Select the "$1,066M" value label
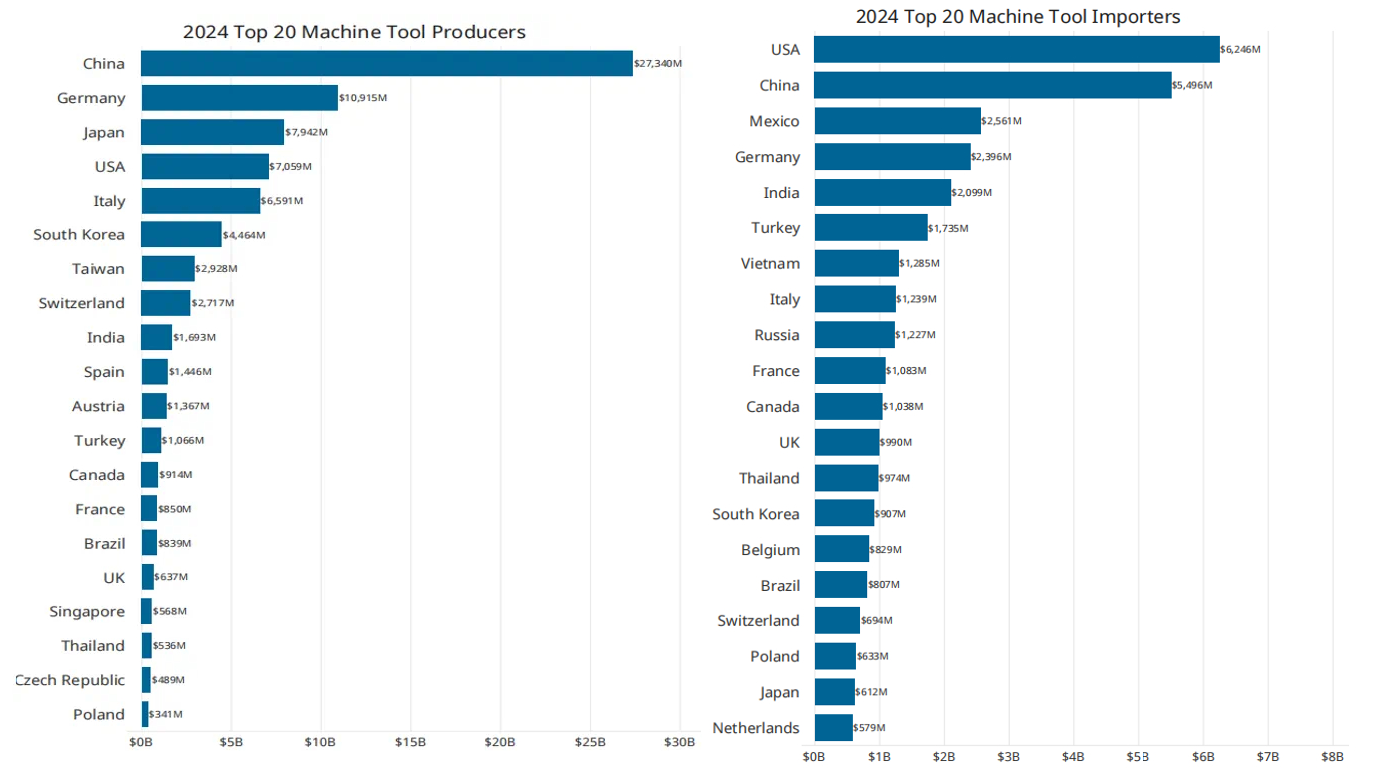Screen dimensions: 1377x771 pyautogui.click(x=183, y=441)
